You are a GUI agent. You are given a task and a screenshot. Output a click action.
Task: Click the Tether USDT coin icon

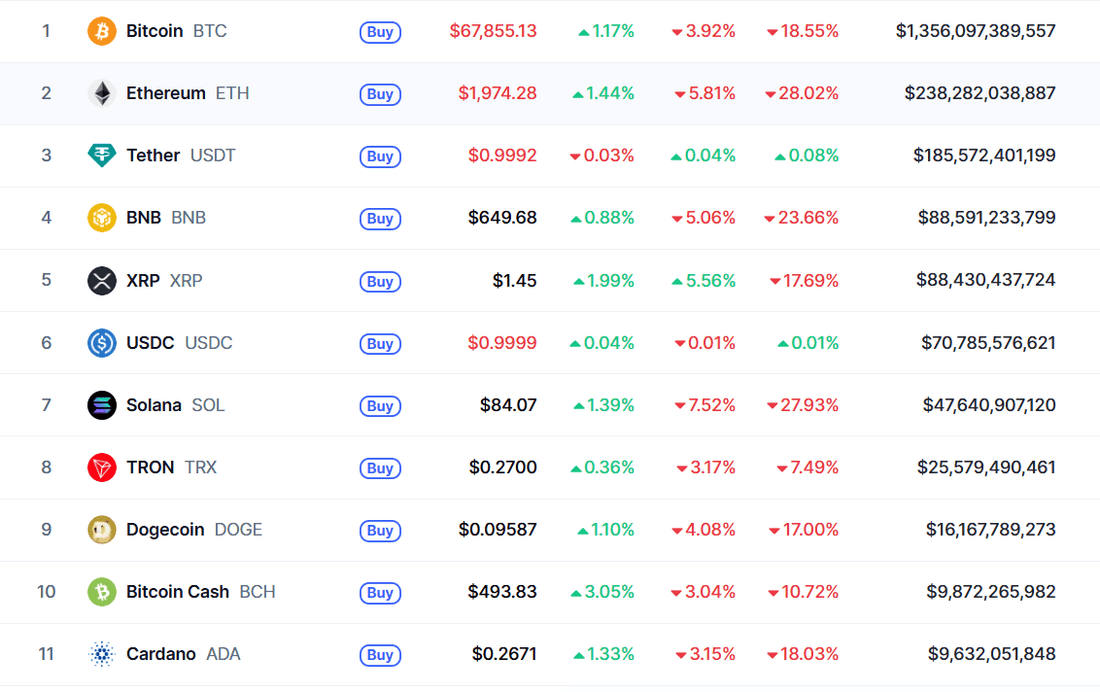[x=100, y=156]
